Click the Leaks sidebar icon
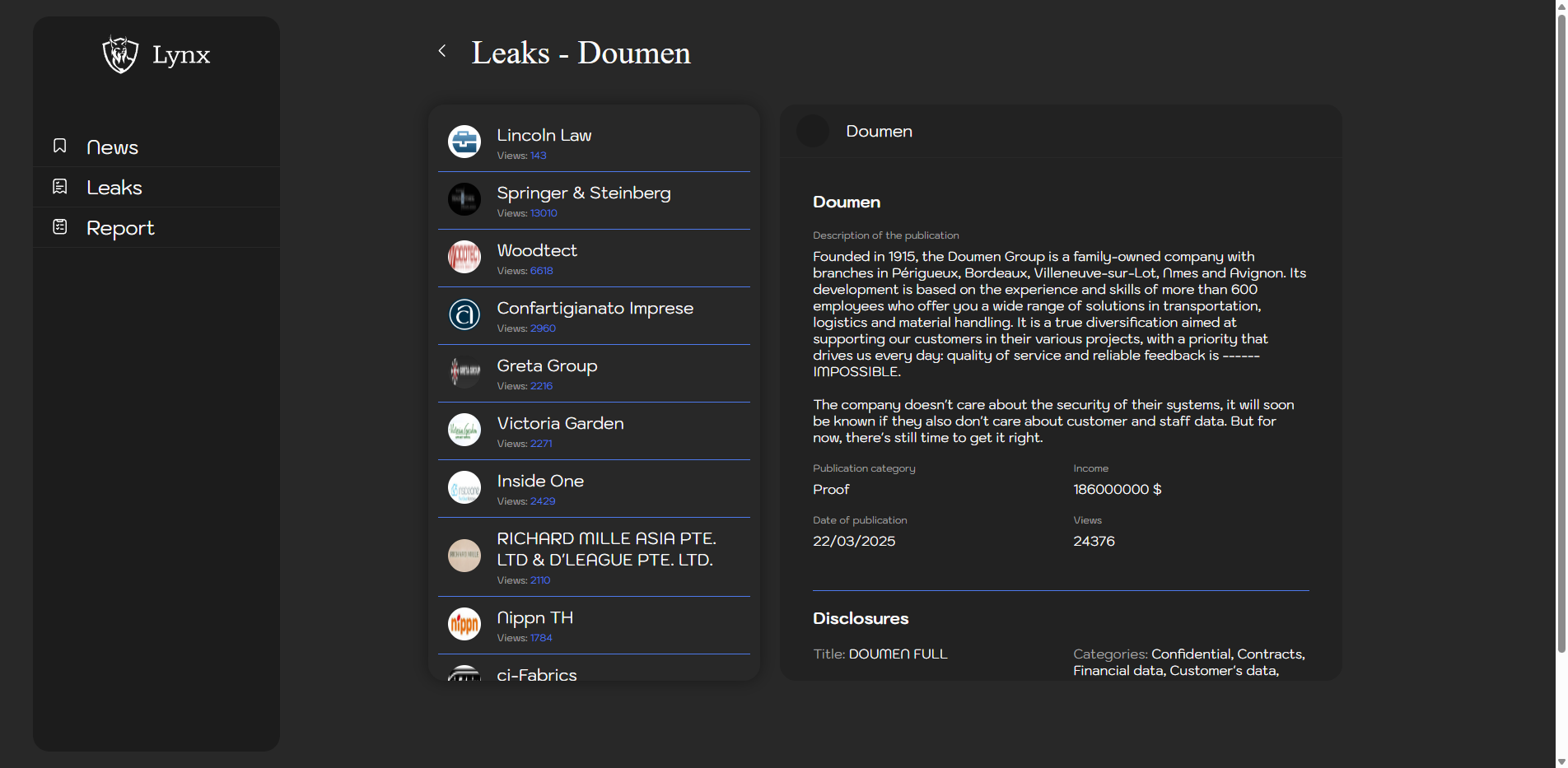1568x768 pixels. pyautogui.click(x=60, y=187)
